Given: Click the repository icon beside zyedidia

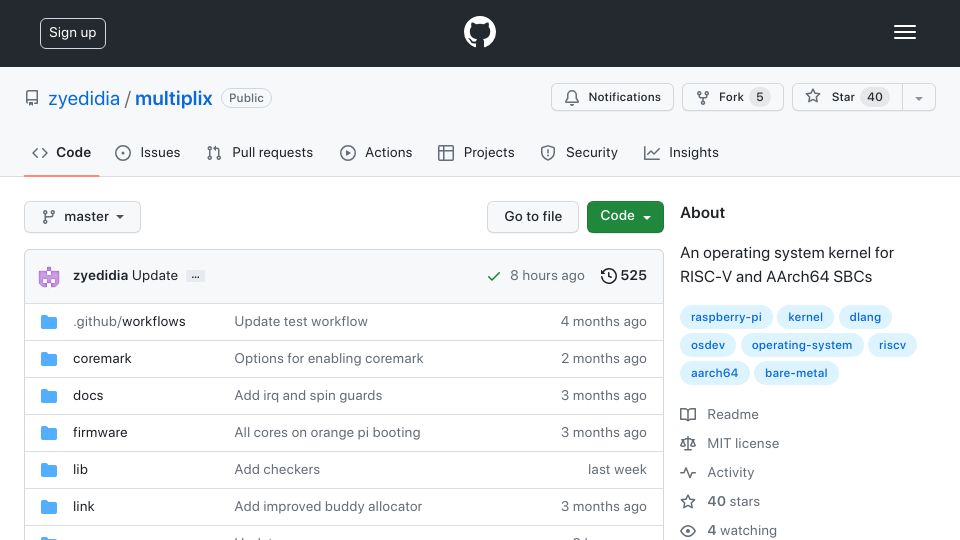Looking at the screenshot, I should click(x=32, y=98).
